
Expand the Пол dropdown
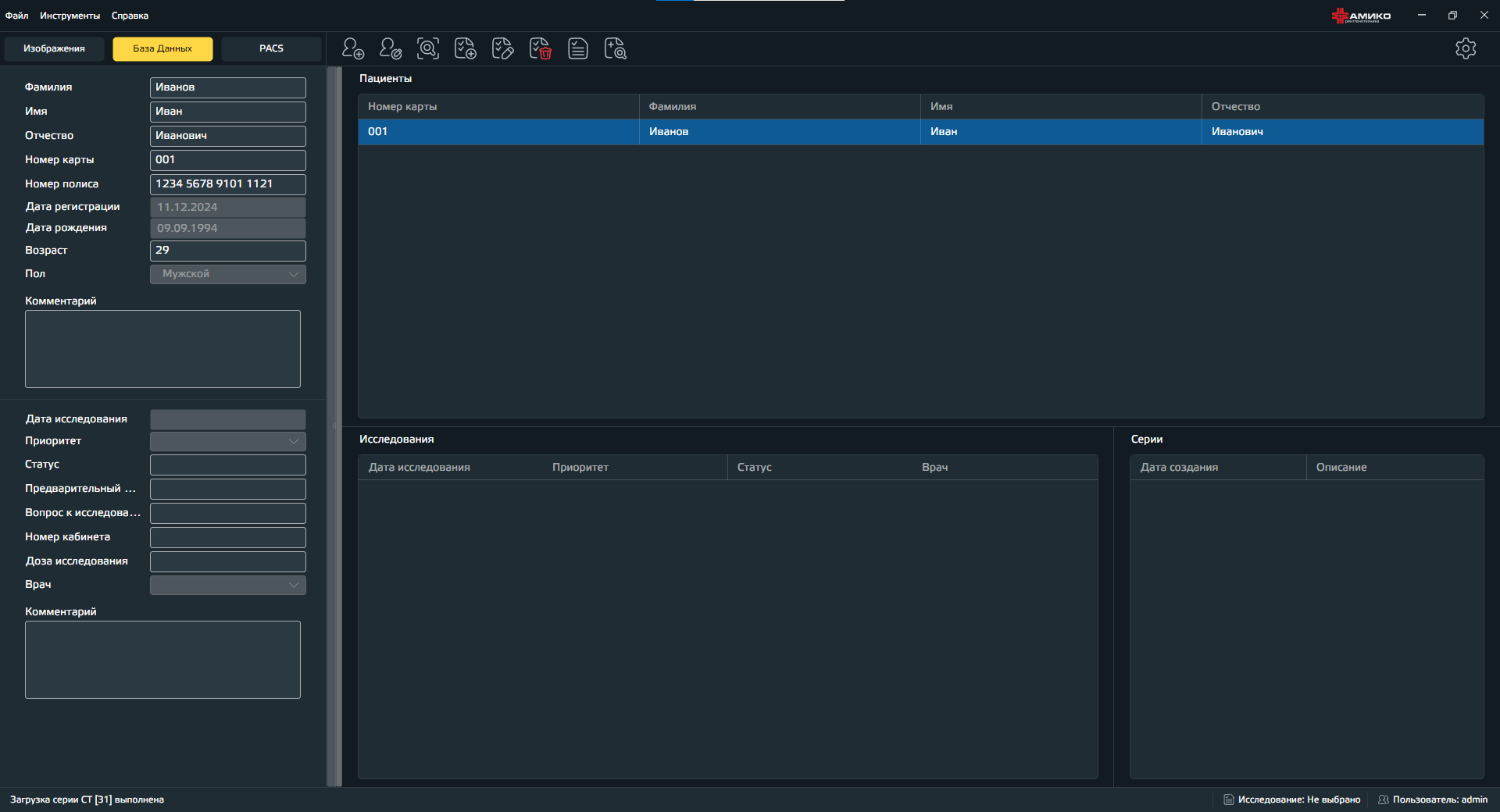coord(228,274)
